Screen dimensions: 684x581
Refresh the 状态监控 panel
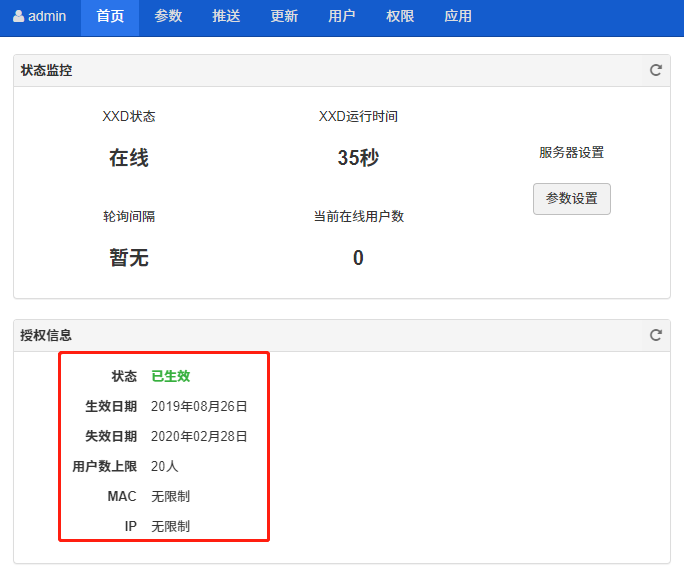[x=656, y=70]
